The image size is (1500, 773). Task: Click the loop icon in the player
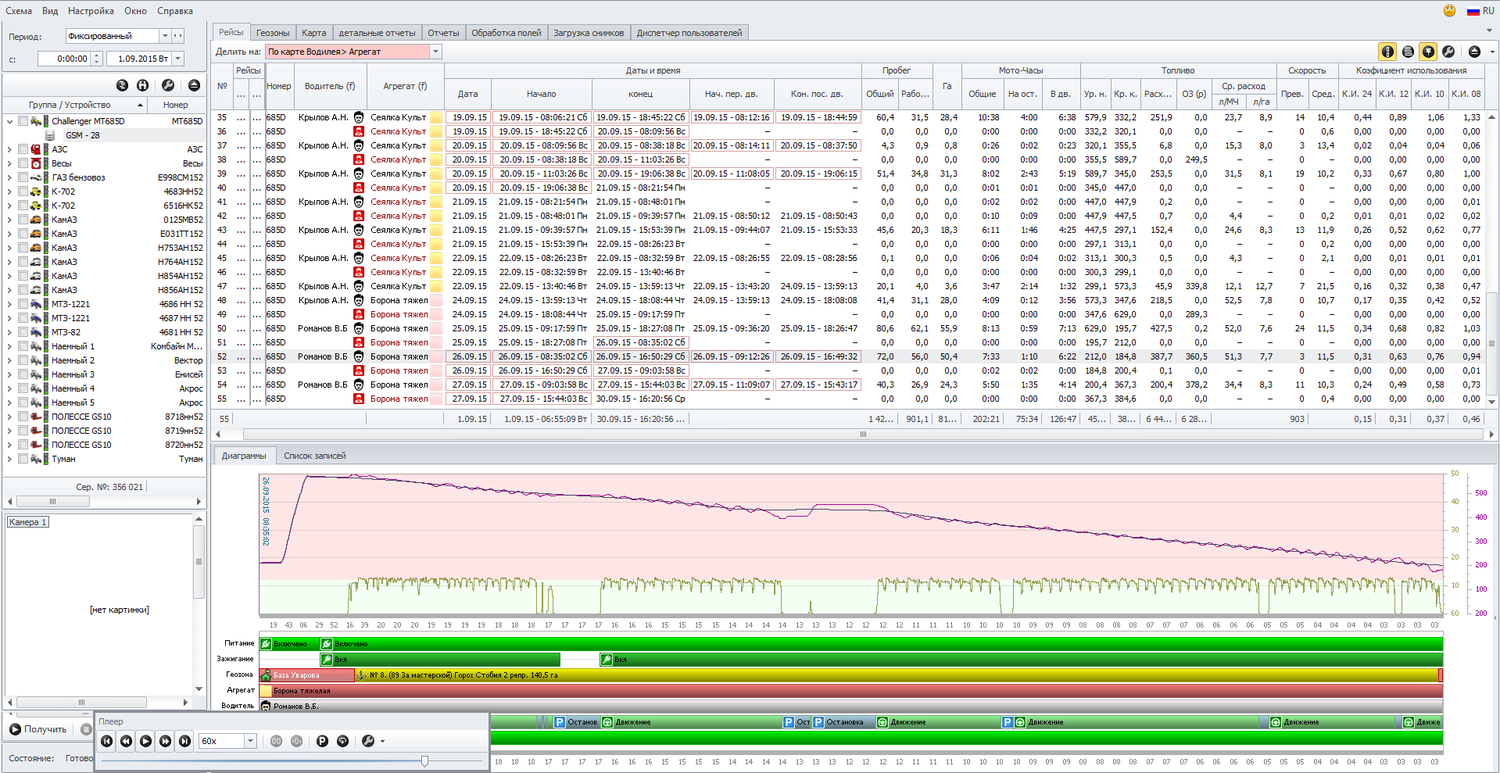pyautogui.click(x=342, y=741)
